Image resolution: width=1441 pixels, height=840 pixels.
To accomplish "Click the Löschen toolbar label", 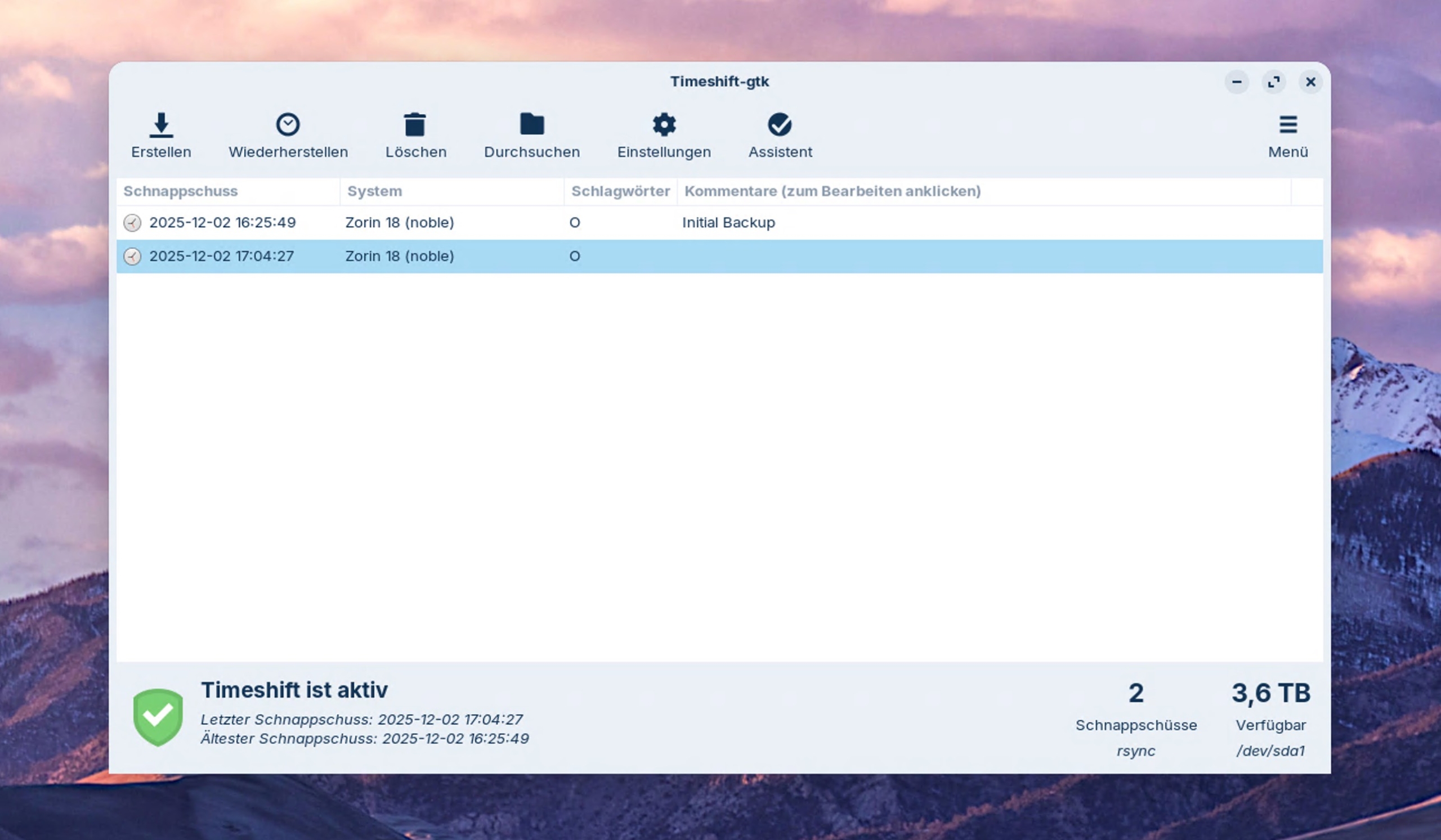I will [416, 151].
